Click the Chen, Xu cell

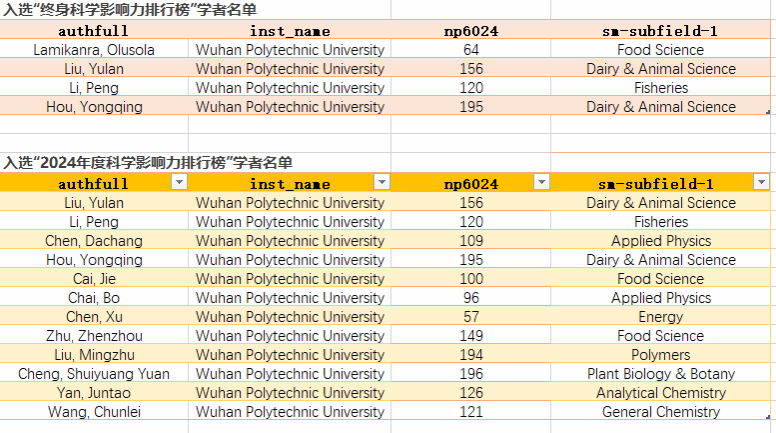[94, 317]
